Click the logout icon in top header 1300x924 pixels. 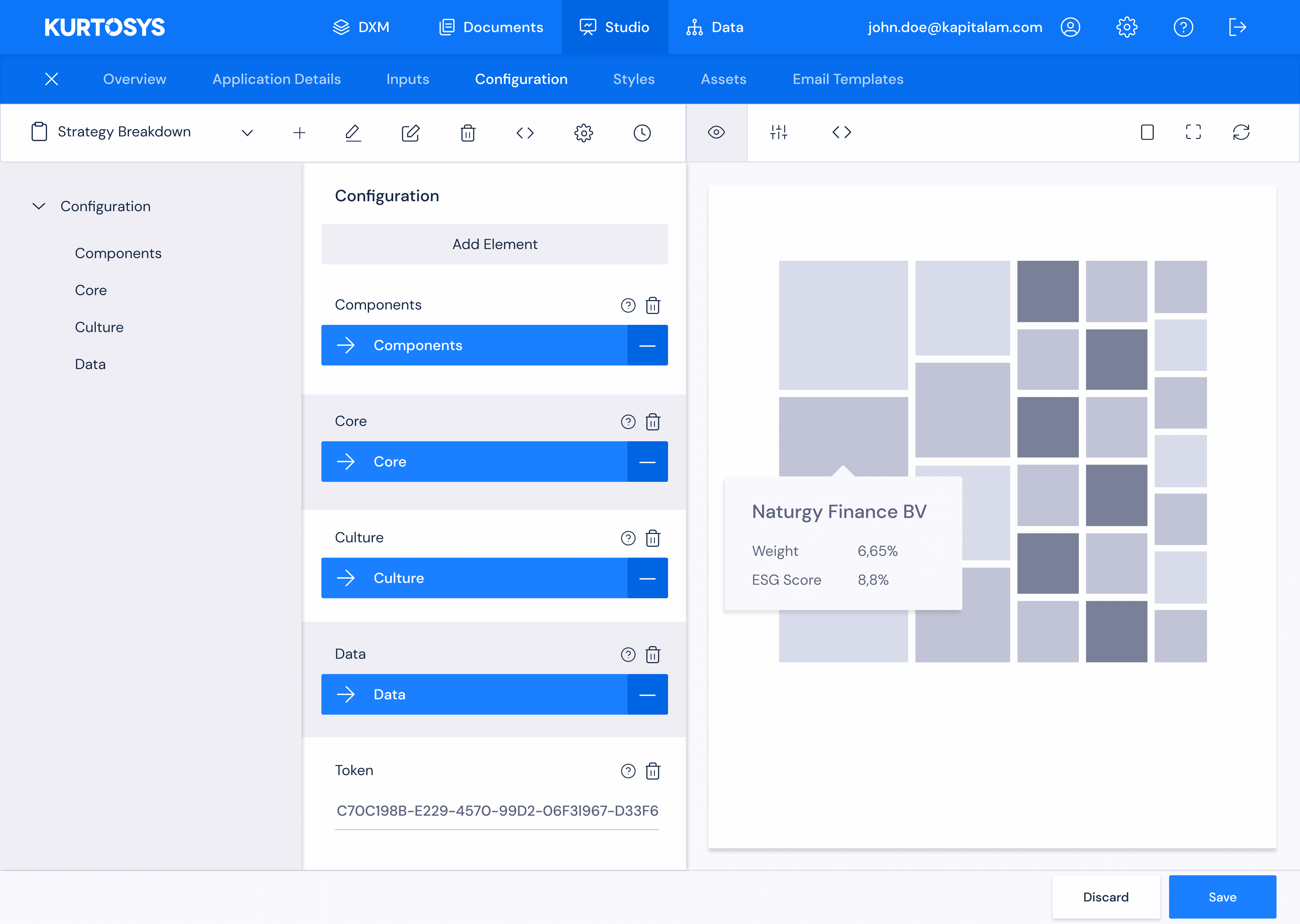tap(1237, 27)
